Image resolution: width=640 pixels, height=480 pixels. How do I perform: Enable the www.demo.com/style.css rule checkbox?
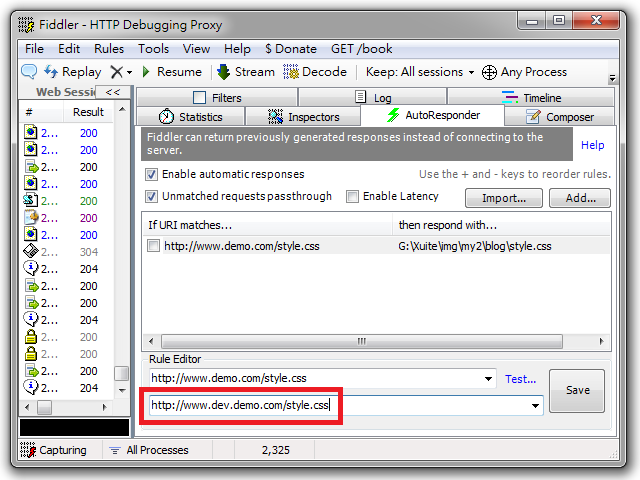pos(153,246)
